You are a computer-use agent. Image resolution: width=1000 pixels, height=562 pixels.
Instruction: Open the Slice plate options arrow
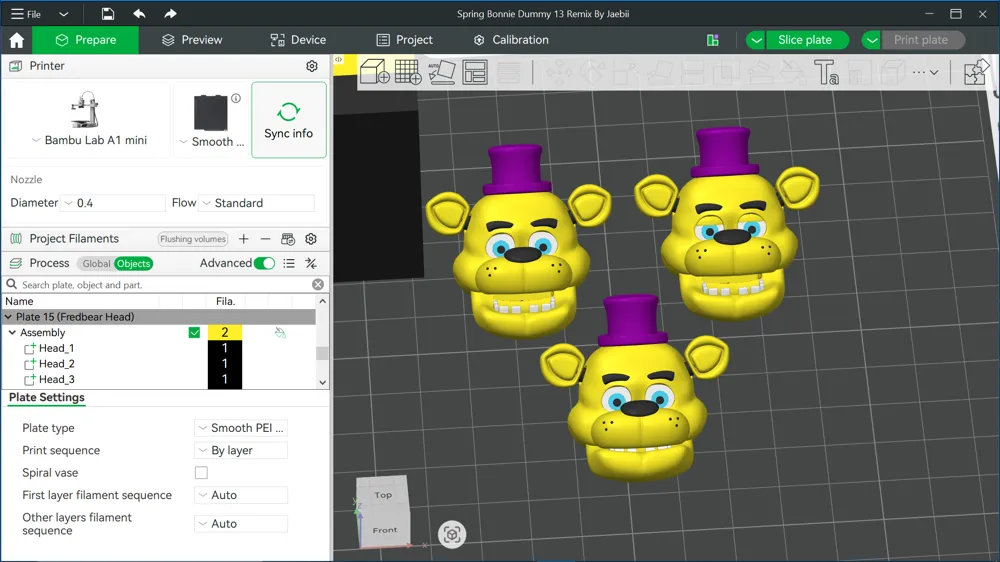[x=756, y=40]
